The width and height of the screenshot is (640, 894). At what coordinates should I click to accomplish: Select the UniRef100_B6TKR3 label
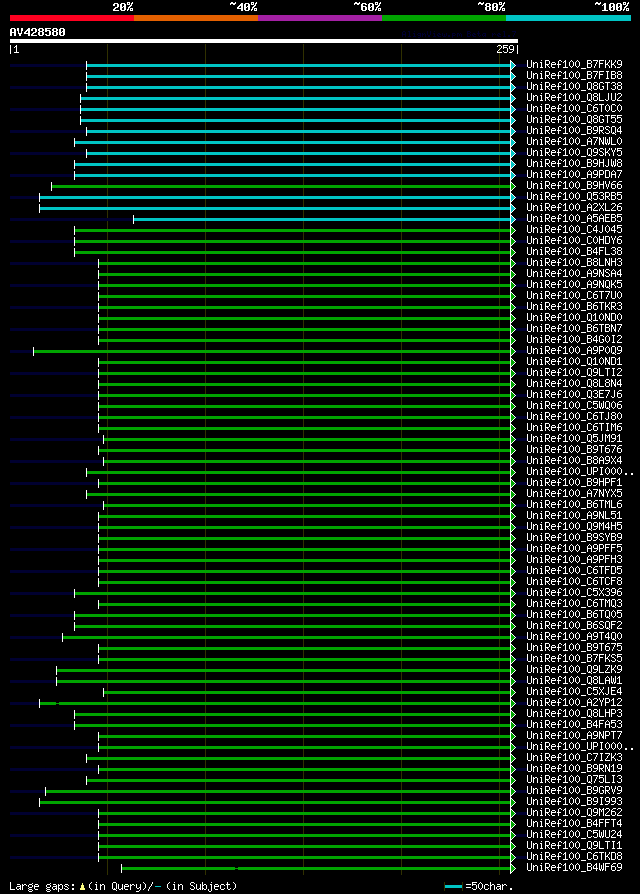574,307
